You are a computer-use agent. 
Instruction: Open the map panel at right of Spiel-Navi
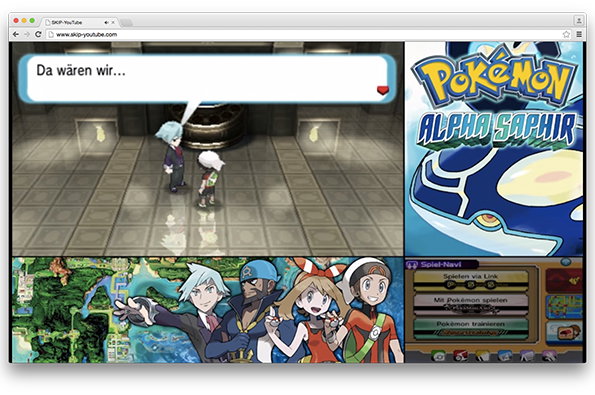coord(564,307)
